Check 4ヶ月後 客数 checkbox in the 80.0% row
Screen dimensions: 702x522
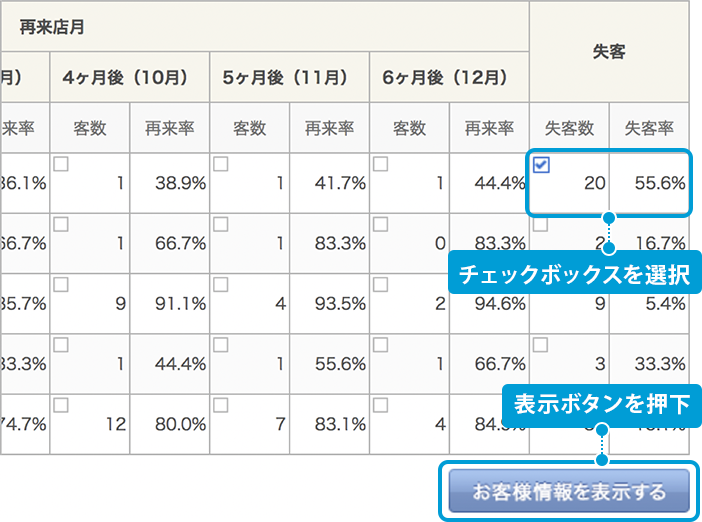click(x=61, y=405)
